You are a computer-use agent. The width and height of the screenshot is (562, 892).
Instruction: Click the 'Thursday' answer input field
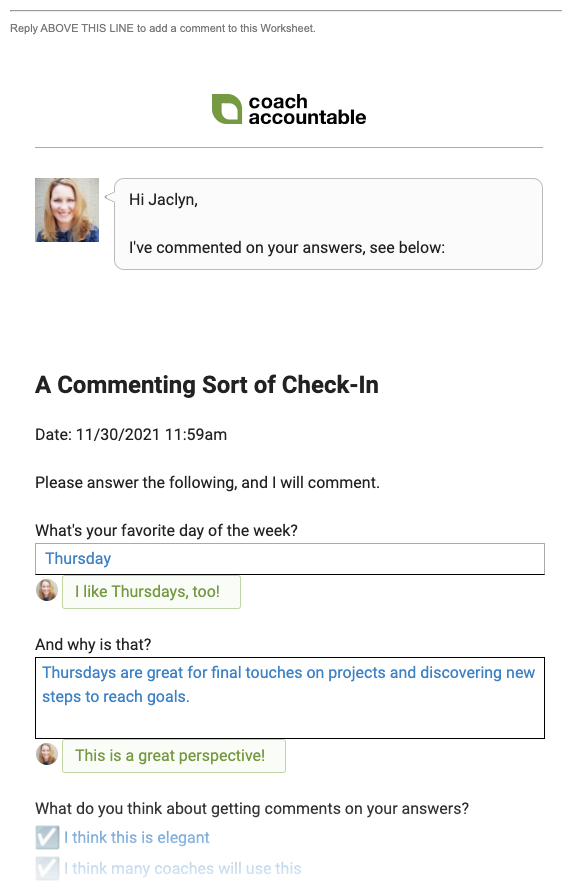(x=290, y=559)
